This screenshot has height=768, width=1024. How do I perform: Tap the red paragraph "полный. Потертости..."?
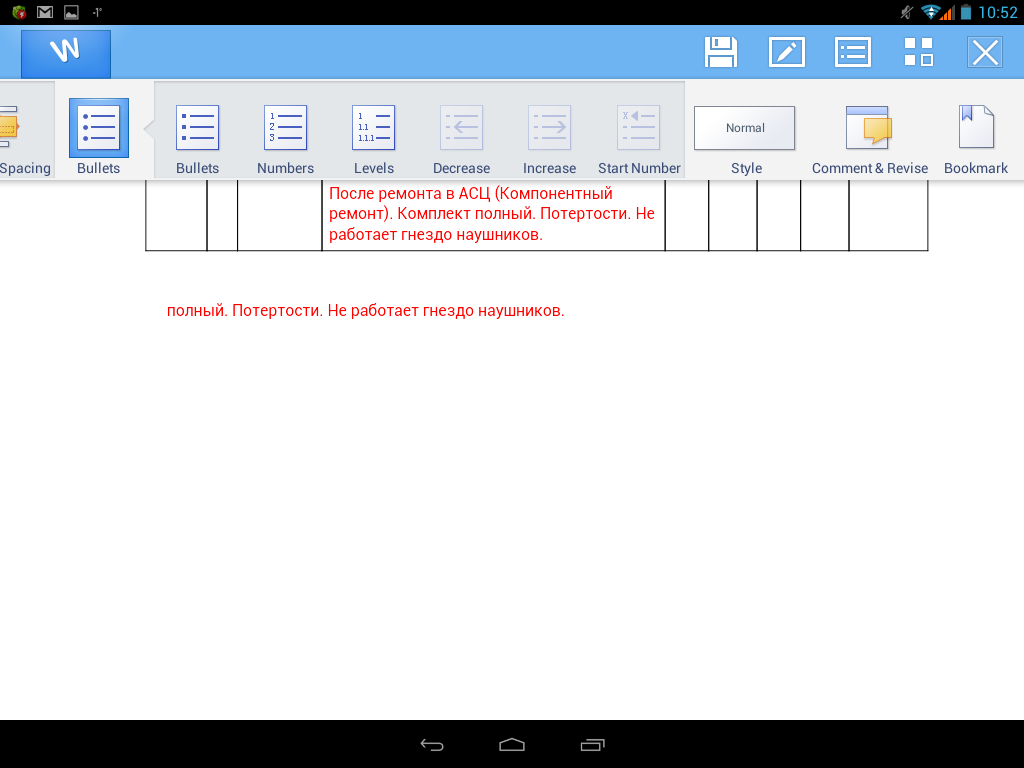(365, 311)
